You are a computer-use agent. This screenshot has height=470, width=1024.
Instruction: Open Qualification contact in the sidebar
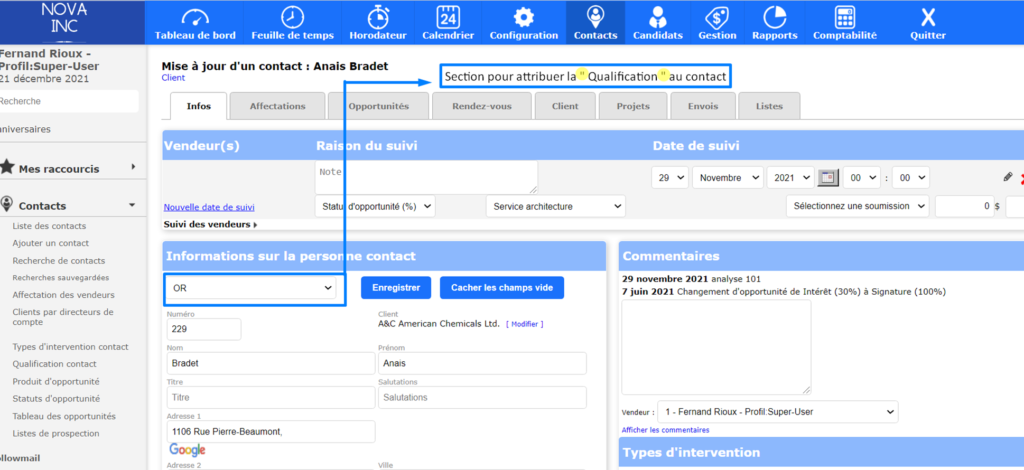tap(54, 364)
